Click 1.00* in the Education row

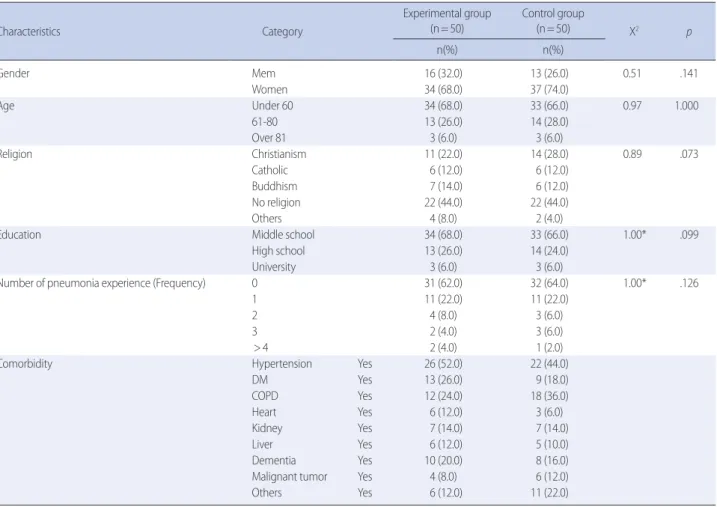point(635,235)
